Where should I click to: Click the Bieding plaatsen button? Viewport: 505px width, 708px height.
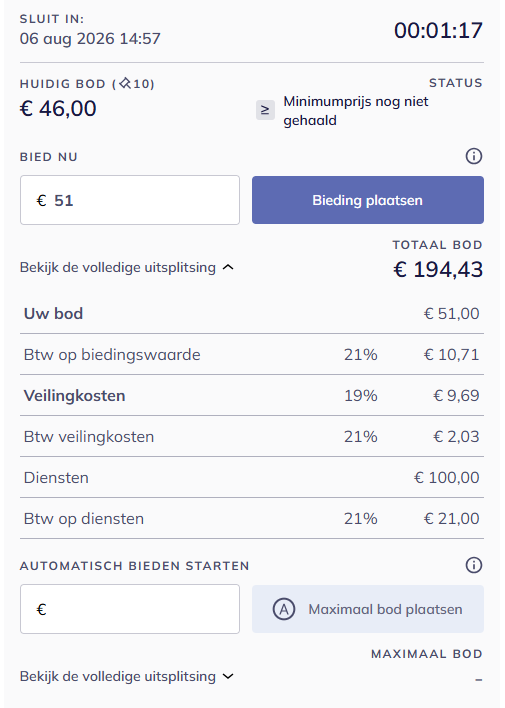click(368, 200)
